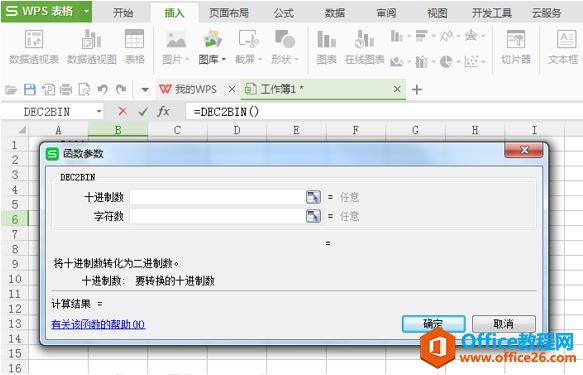Image resolution: width=583 pixels, height=375 pixels.
Task: Open the 有关该函数的帮助 link
Action: (x=98, y=324)
